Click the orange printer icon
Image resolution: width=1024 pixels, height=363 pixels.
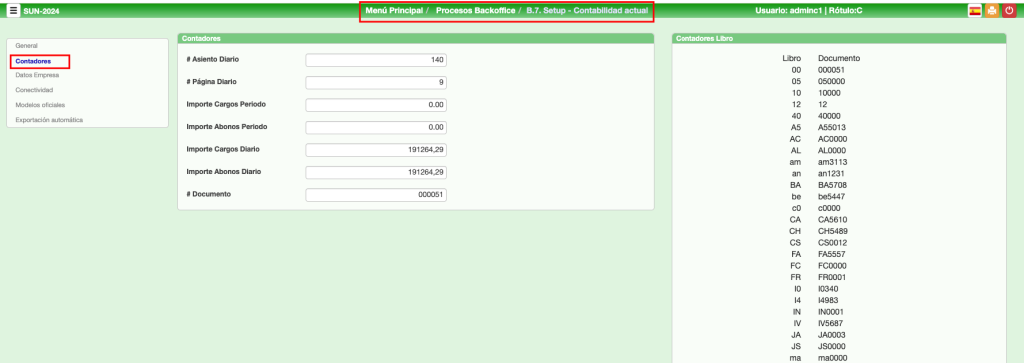tap(992, 10)
